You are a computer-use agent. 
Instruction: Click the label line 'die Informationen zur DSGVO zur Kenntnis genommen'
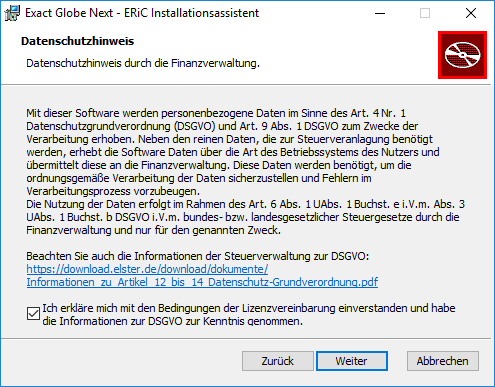172,321
